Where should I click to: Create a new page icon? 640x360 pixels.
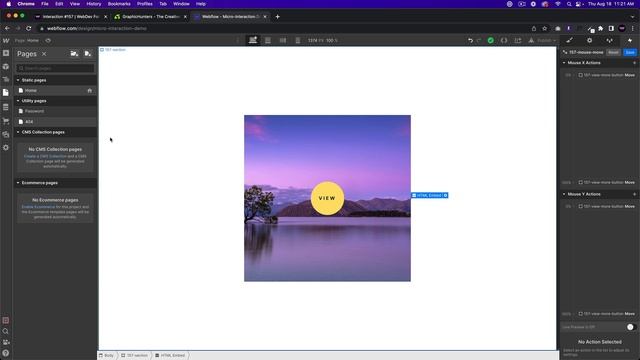click(87, 53)
